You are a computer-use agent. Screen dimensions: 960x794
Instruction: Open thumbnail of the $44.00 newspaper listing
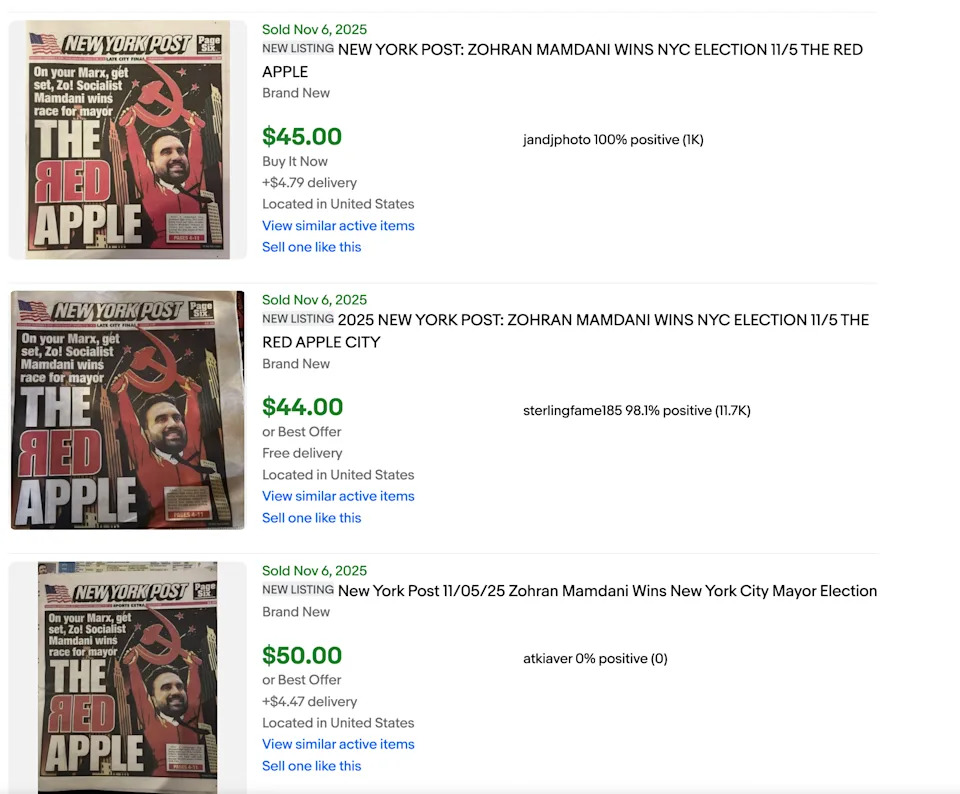128,410
